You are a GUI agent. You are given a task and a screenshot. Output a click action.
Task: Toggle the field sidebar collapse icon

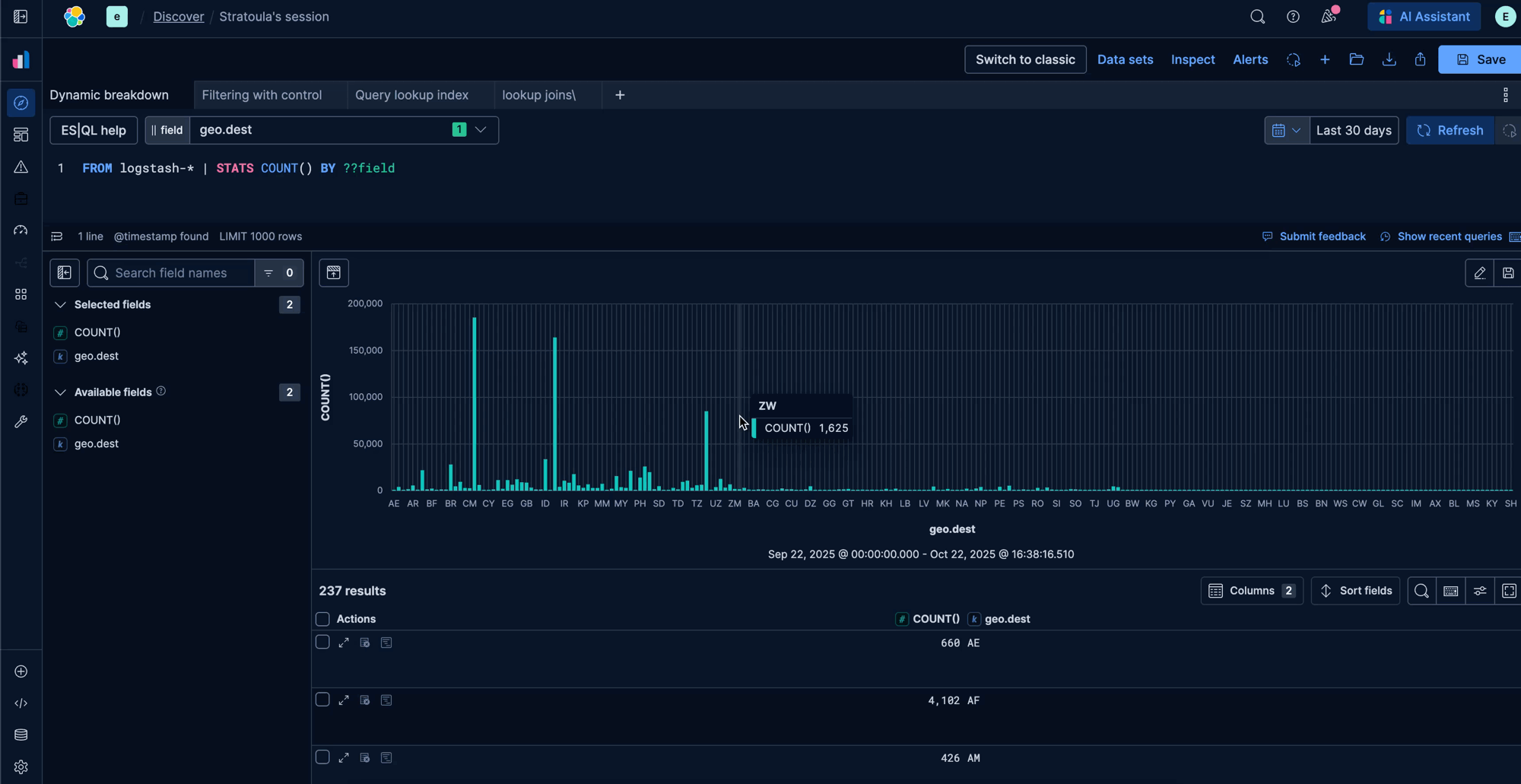point(65,273)
